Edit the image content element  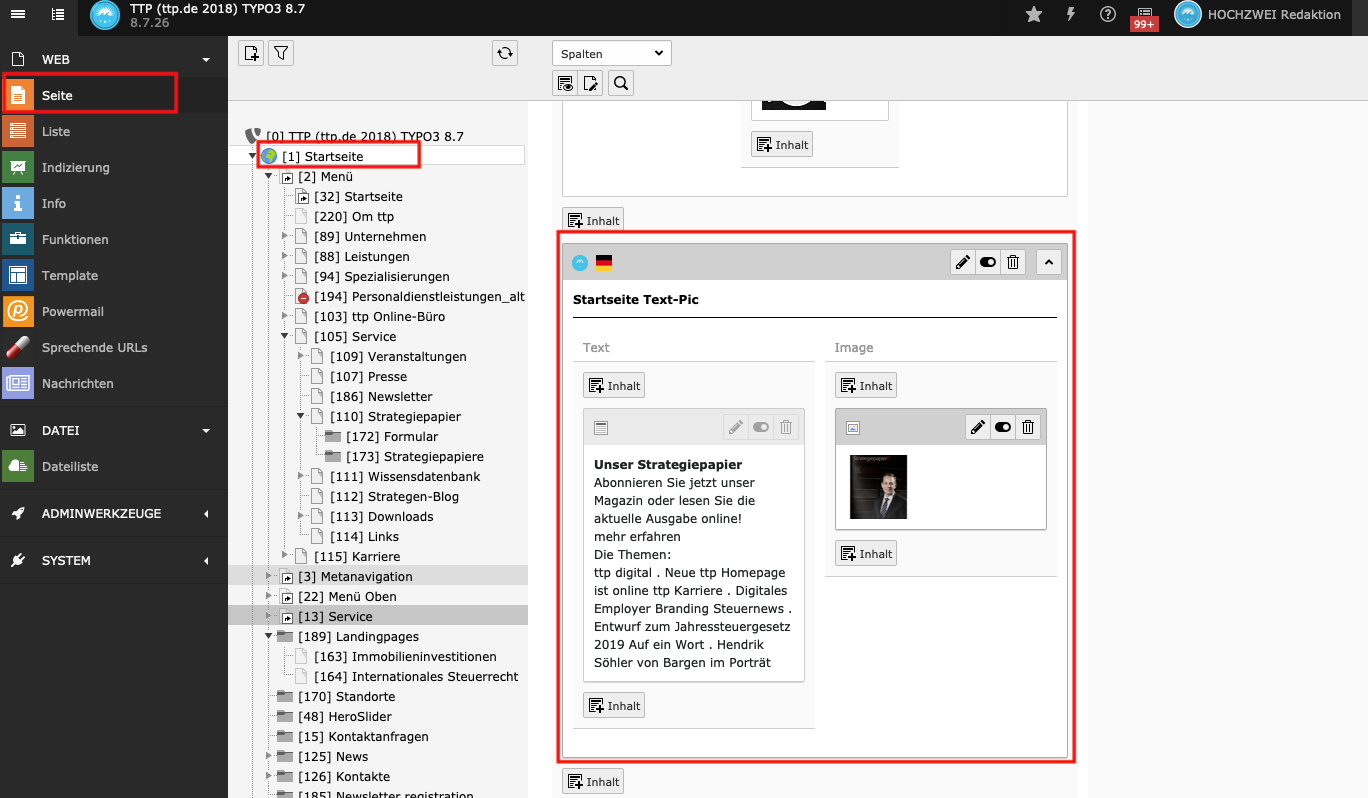pyautogui.click(x=977, y=427)
